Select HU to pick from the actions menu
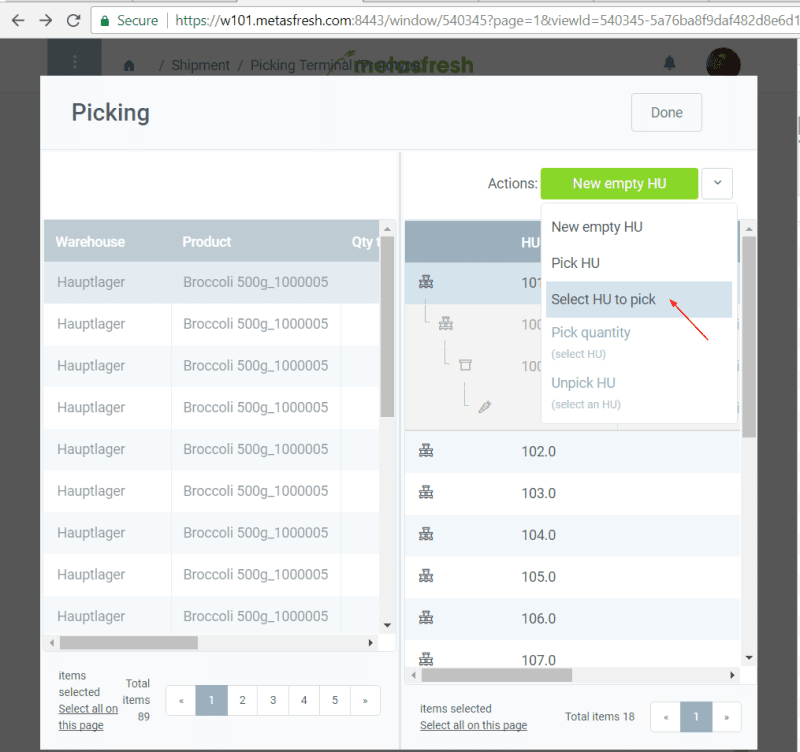Viewport: 800px width, 752px height. pyautogui.click(x=602, y=299)
